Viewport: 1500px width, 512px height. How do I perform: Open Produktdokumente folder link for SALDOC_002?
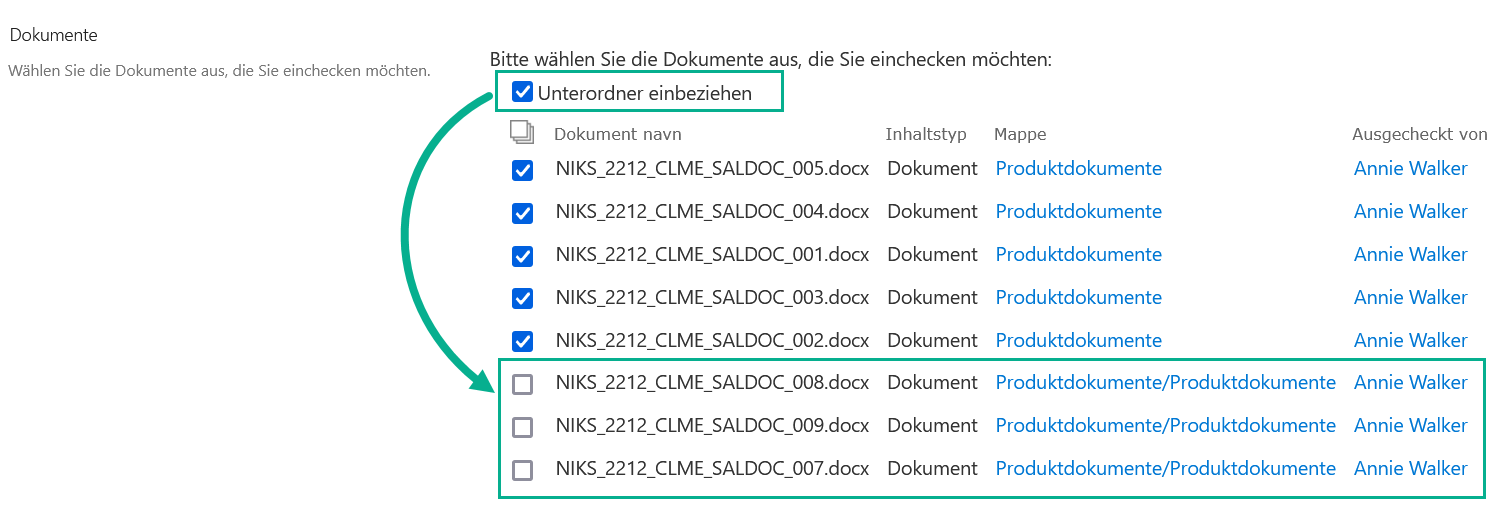[x=1078, y=341]
